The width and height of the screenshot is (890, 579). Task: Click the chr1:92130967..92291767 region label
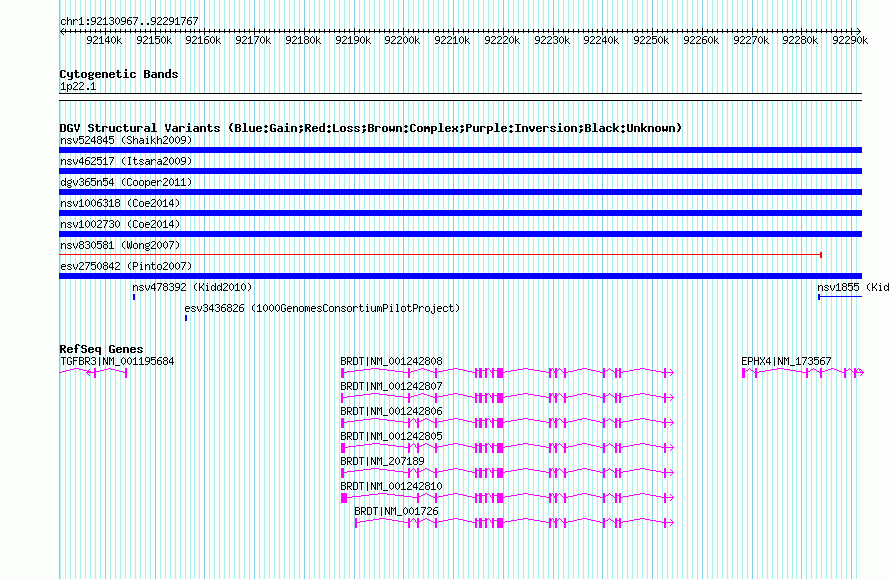[x=129, y=21]
